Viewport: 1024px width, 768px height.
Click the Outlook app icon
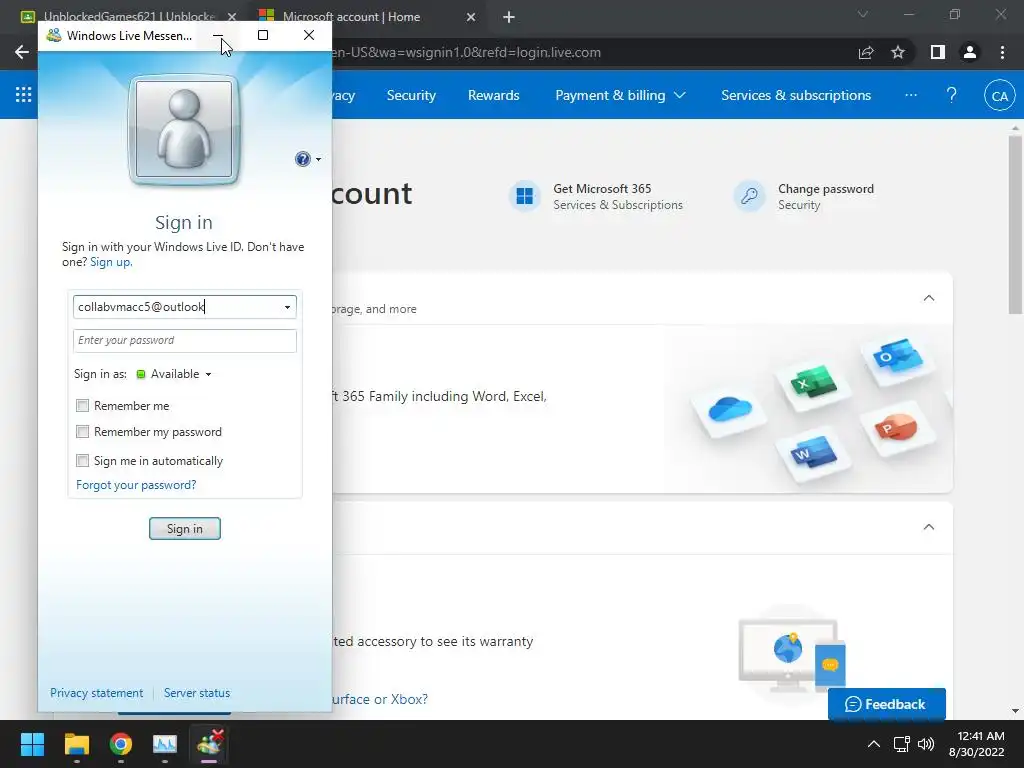click(898, 356)
